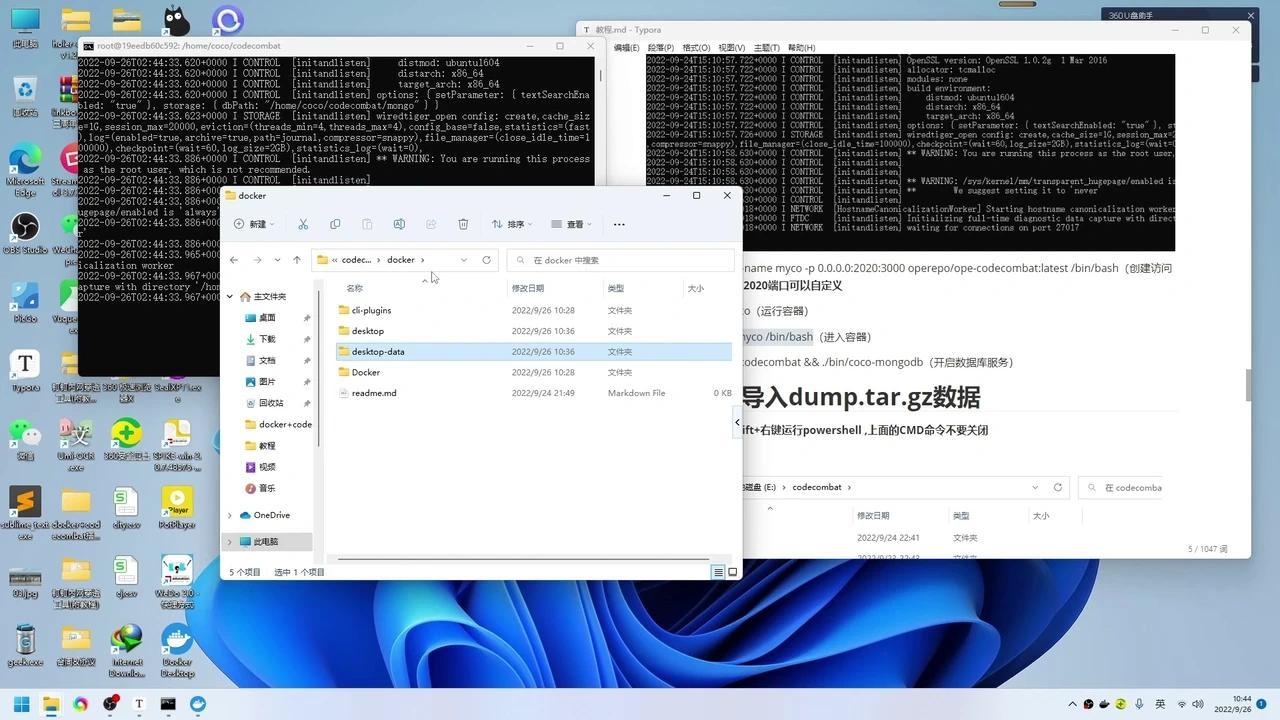The height and width of the screenshot is (720, 1280).
Task: Click the Wi-Fi icon in the system tray
Action: coord(1181,704)
